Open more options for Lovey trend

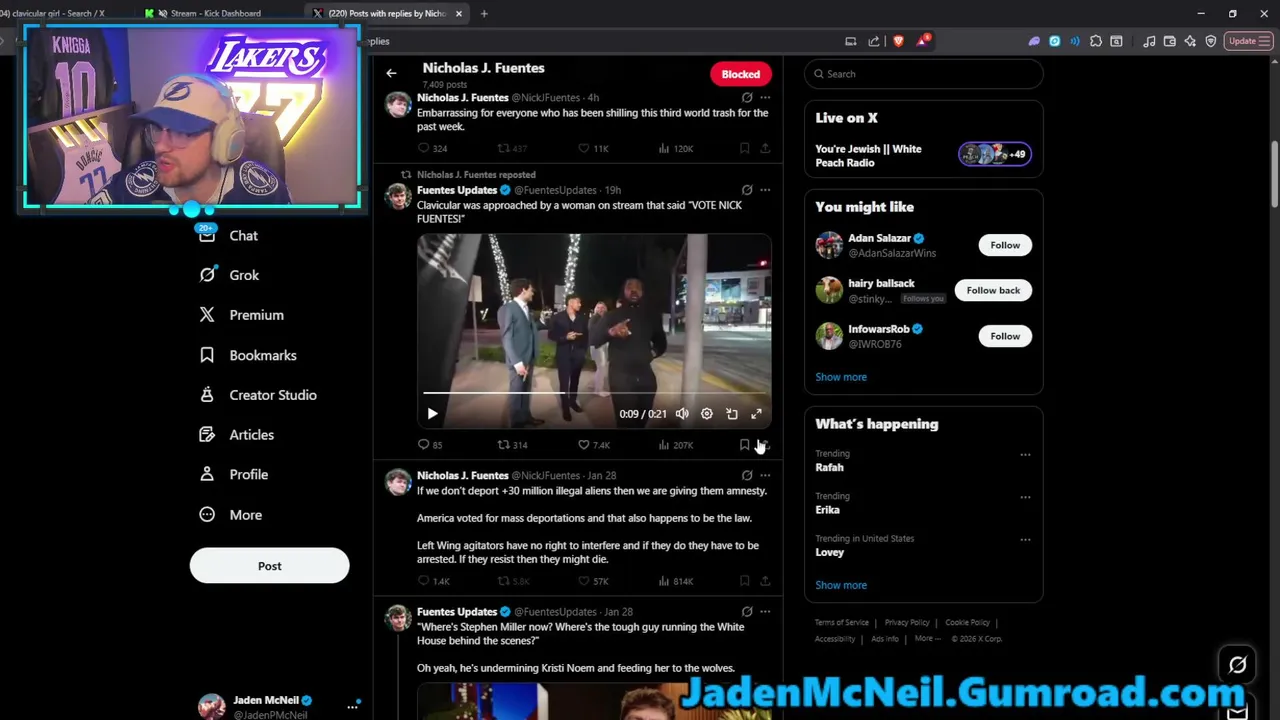1025,539
